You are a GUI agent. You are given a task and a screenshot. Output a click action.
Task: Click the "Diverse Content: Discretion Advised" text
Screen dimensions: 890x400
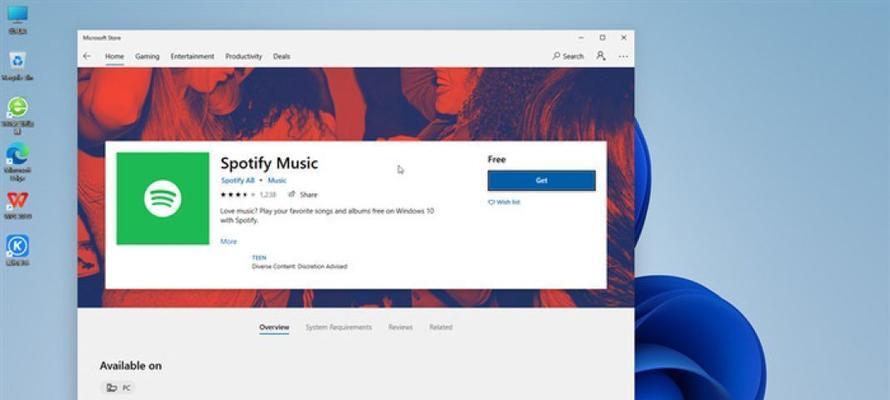pos(299,266)
